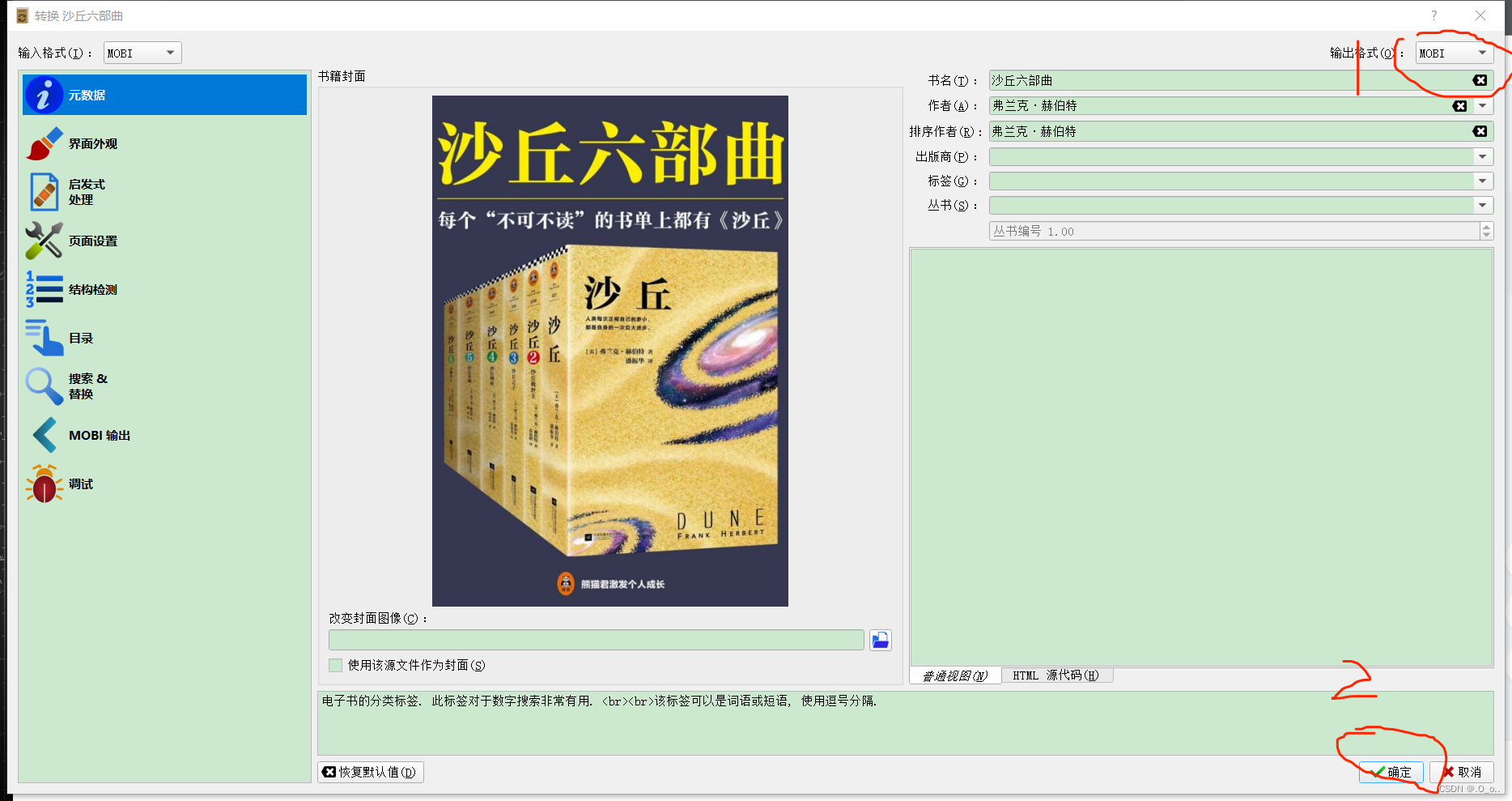Click the 沙丘六部曲 book cover thumbnail
The image size is (1512, 801).
pos(610,351)
